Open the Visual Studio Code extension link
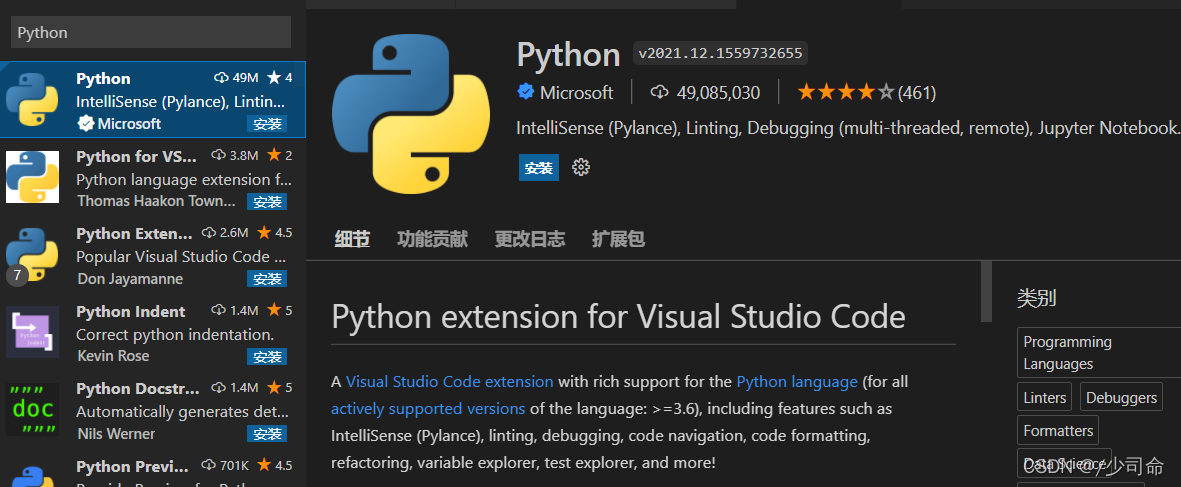This screenshot has height=487, width=1181. coord(449,382)
